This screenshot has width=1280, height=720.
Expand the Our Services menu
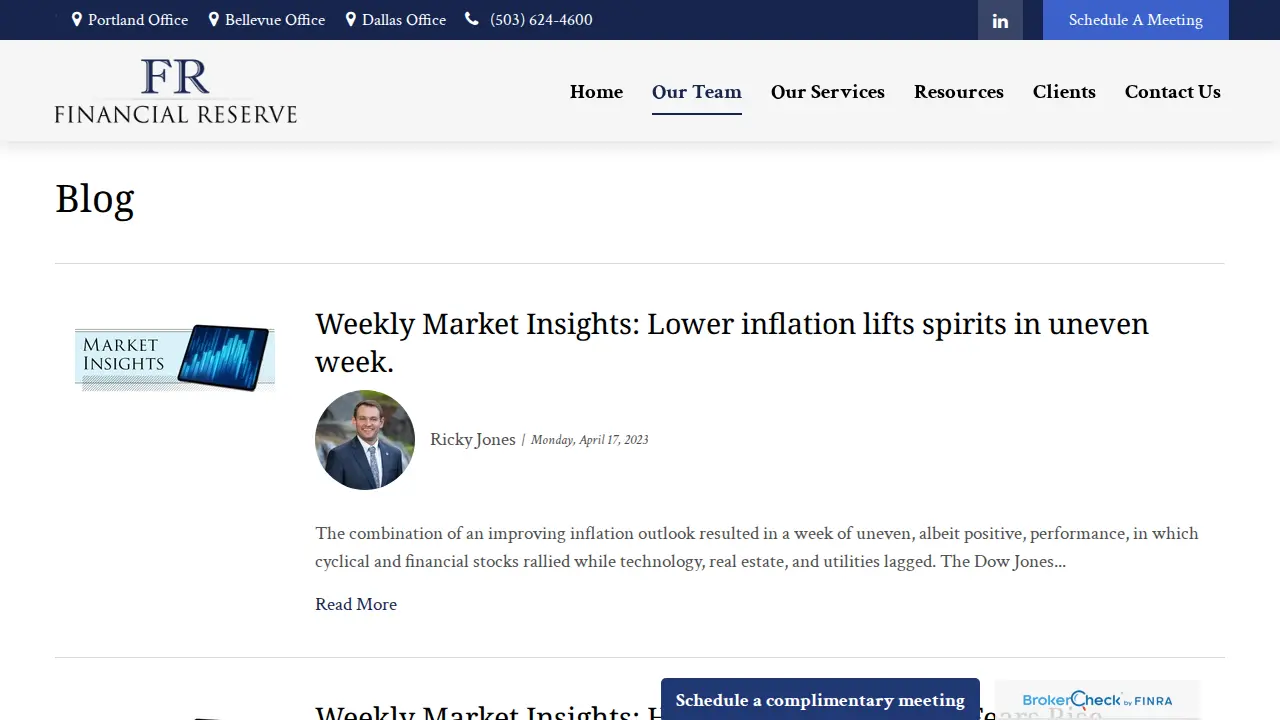click(828, 92)
